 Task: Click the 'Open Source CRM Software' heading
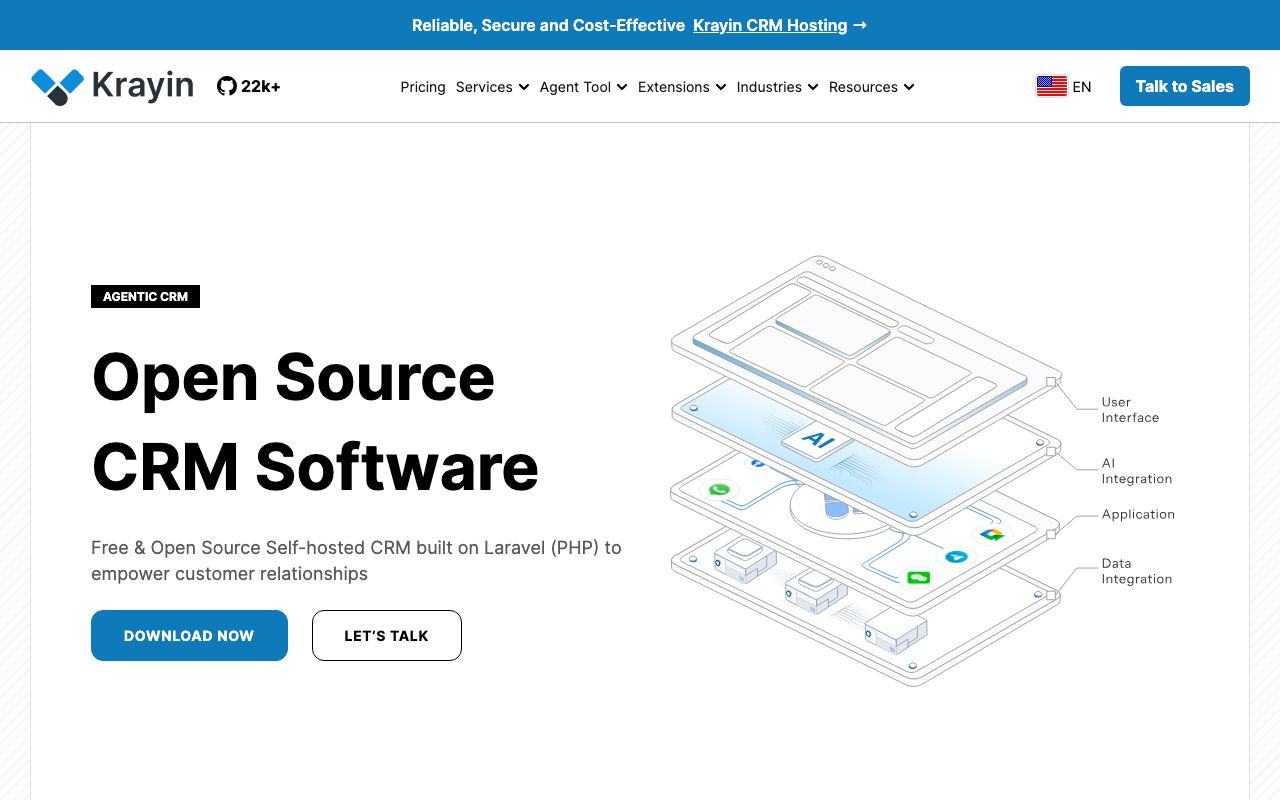pos(315,421)
